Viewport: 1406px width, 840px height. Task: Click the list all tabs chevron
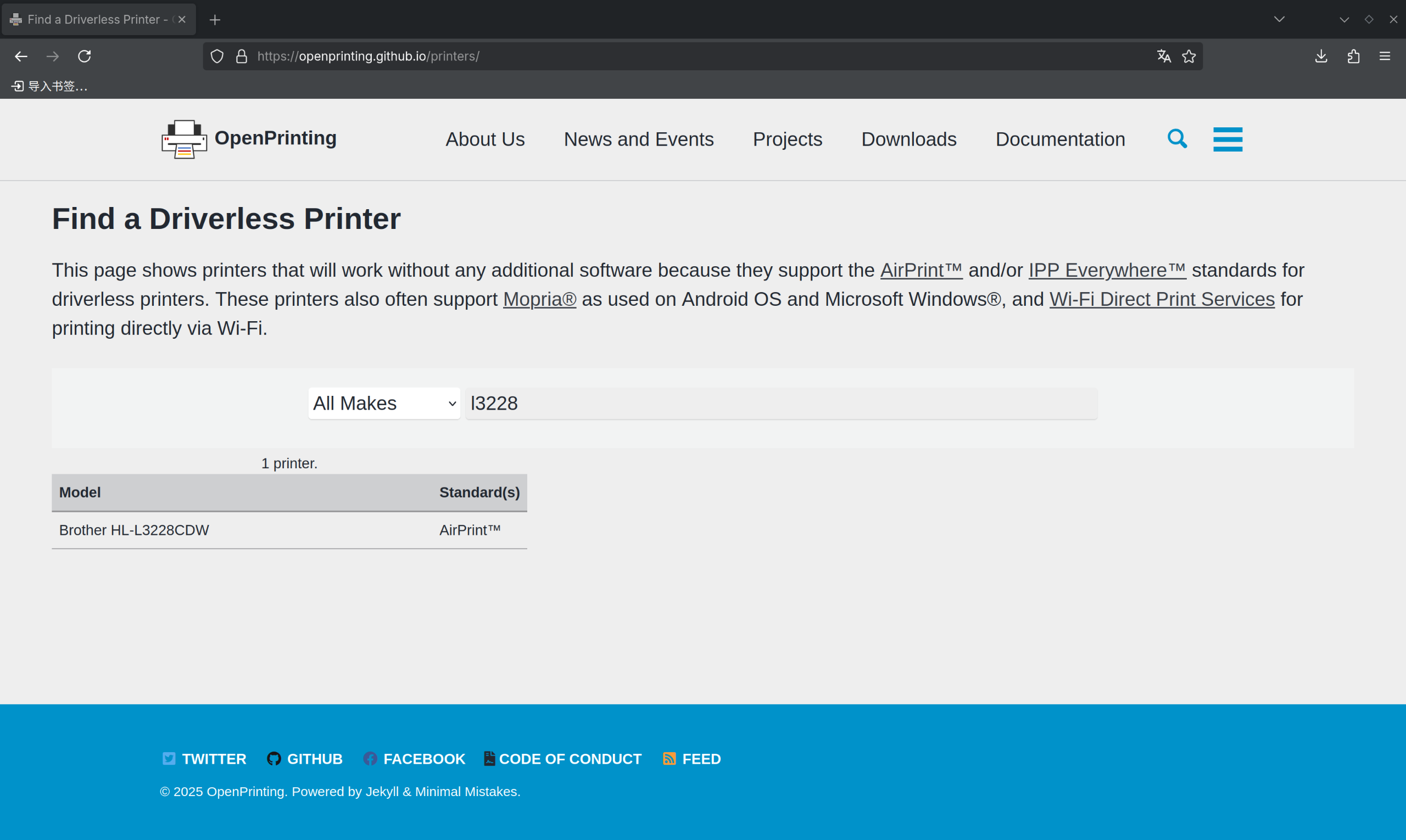click(1279, 19)
